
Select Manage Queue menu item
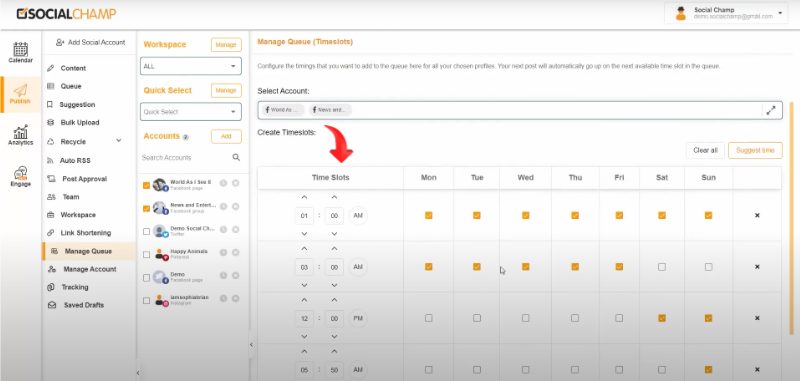click(89, 251)
